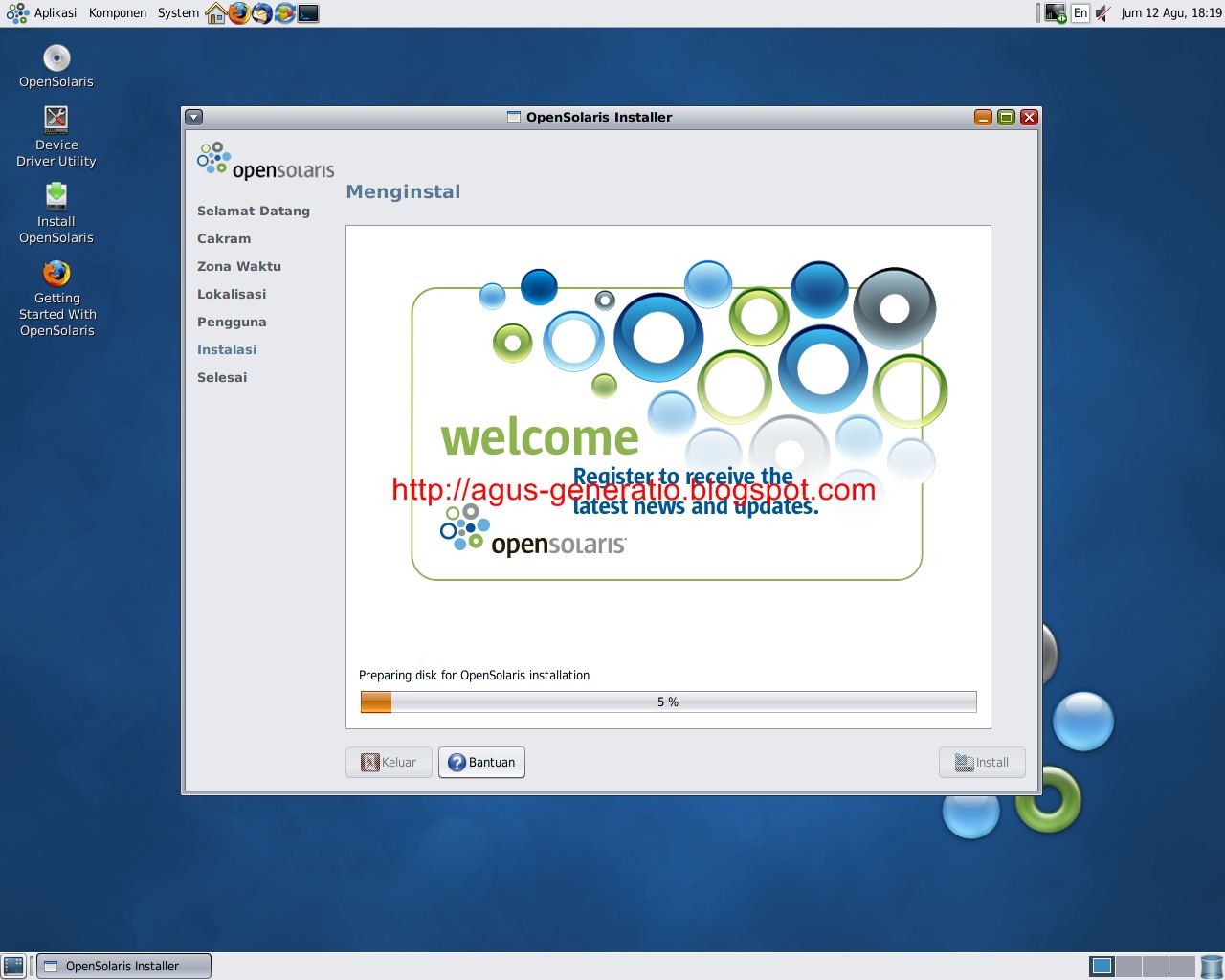Viewport: 1225px width, 980px height.
Task: Click the show desktop icon in the bottom panel
Action: (13, 966)
